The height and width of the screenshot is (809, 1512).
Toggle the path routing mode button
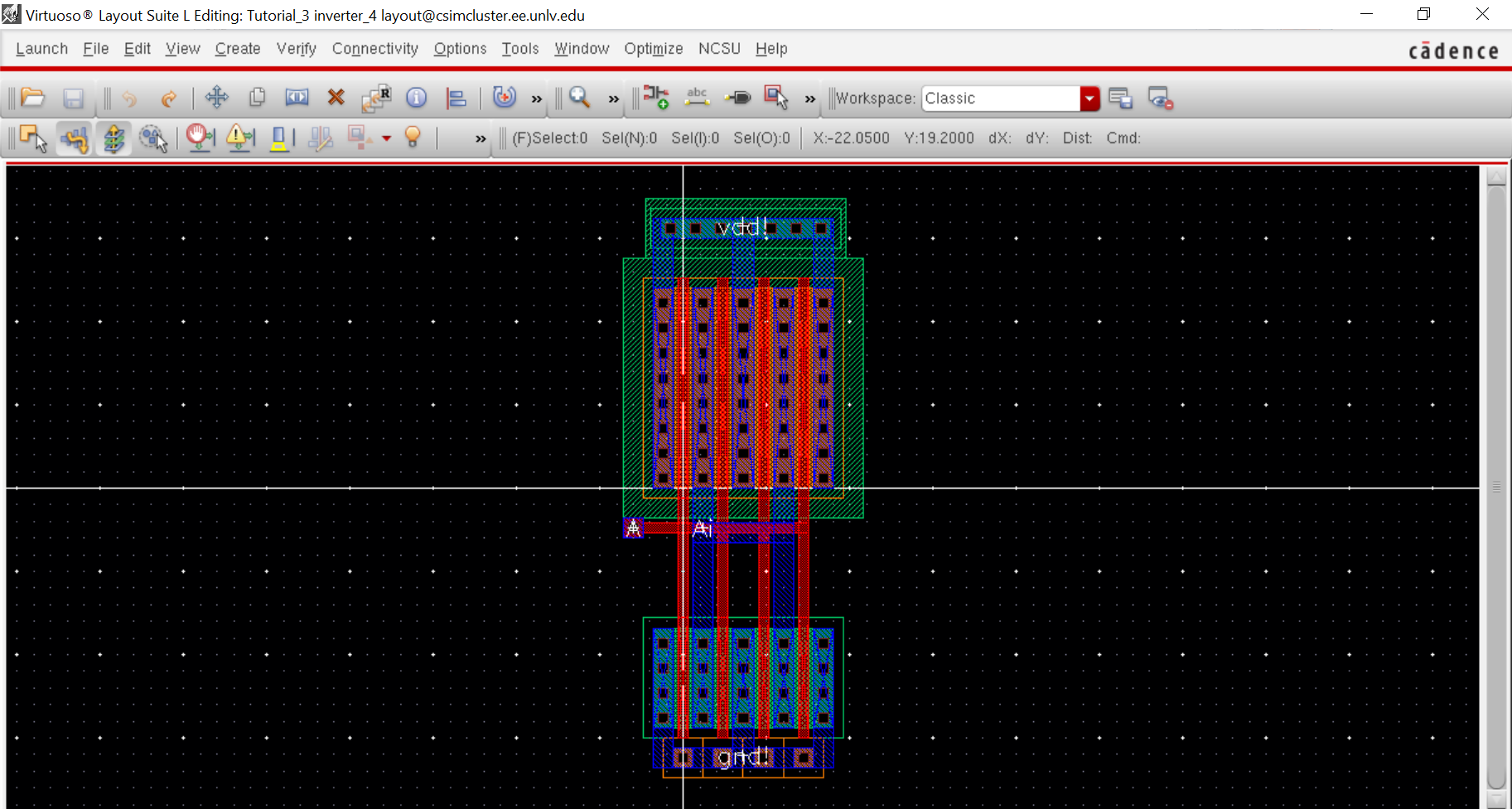coord(75,138)
